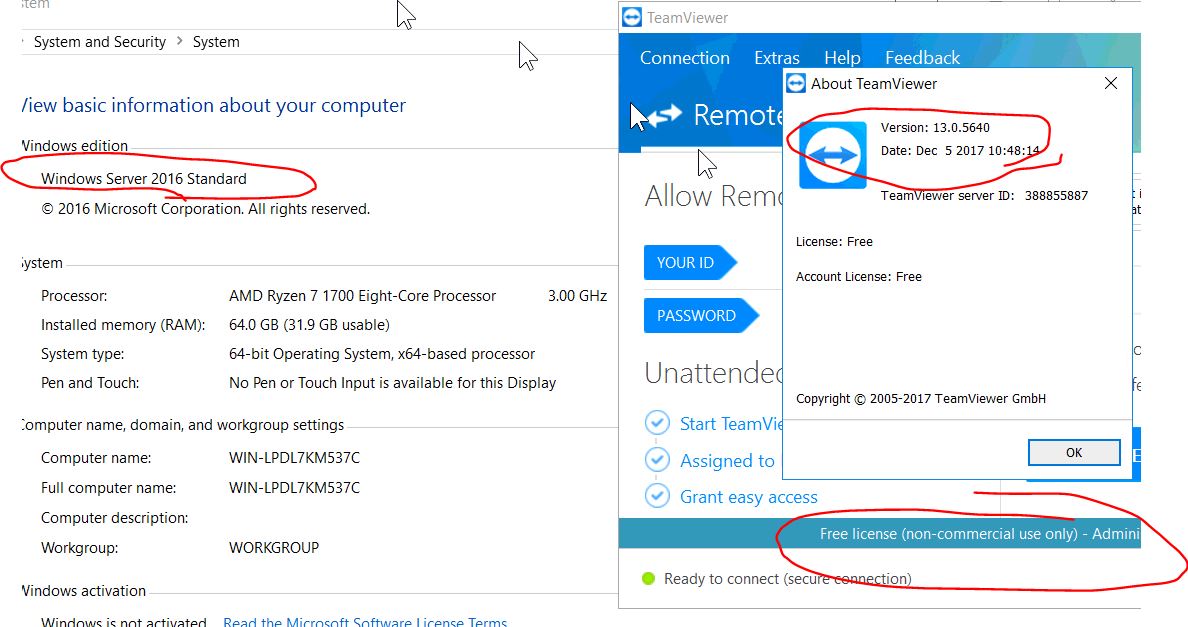The image size is (1188, 627).
Task: Open the Connection menu
Action: point(685,58)
